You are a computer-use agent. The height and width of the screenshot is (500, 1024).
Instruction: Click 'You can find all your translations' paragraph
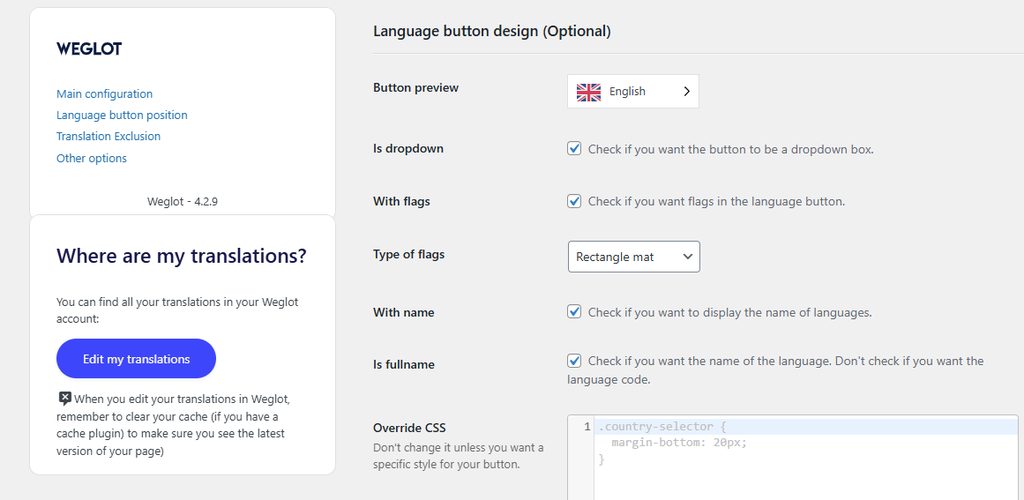pyautogui.click(x=177, y=311)
